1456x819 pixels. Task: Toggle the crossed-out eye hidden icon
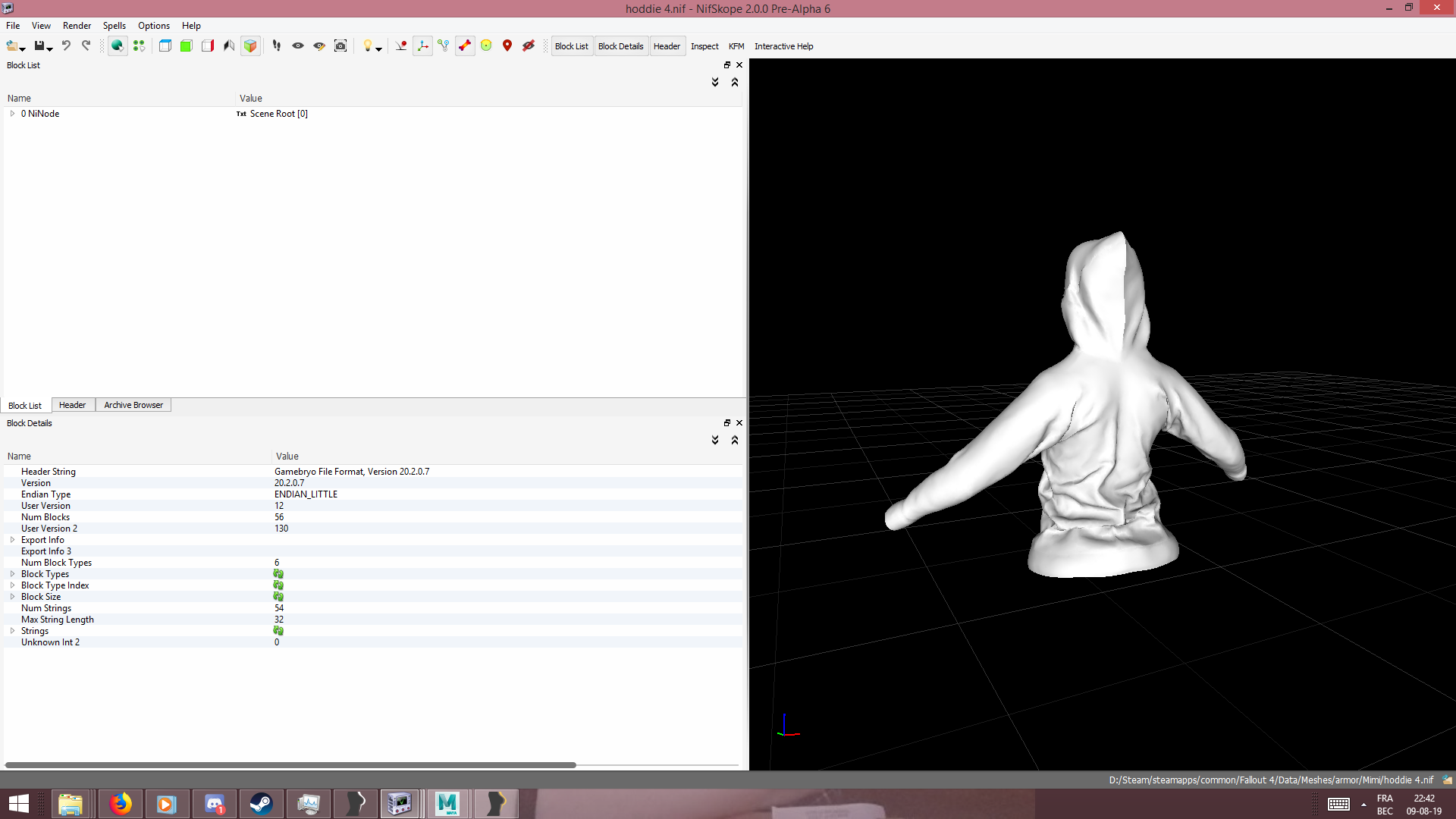[x=529, y=46]
